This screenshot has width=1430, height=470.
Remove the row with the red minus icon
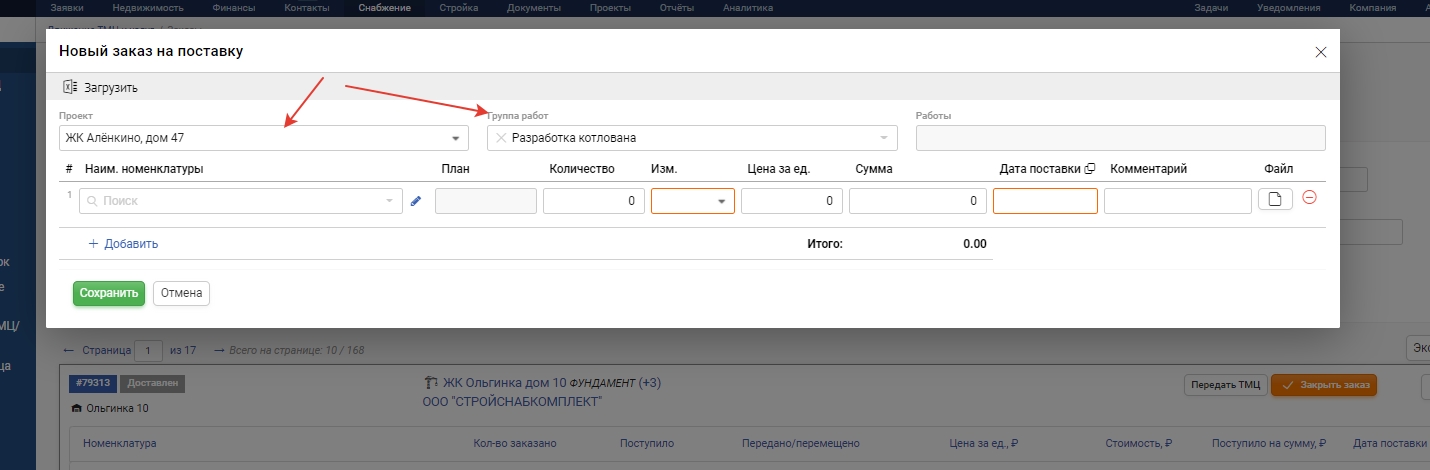pyautogui.click(x=1310, y=198)
